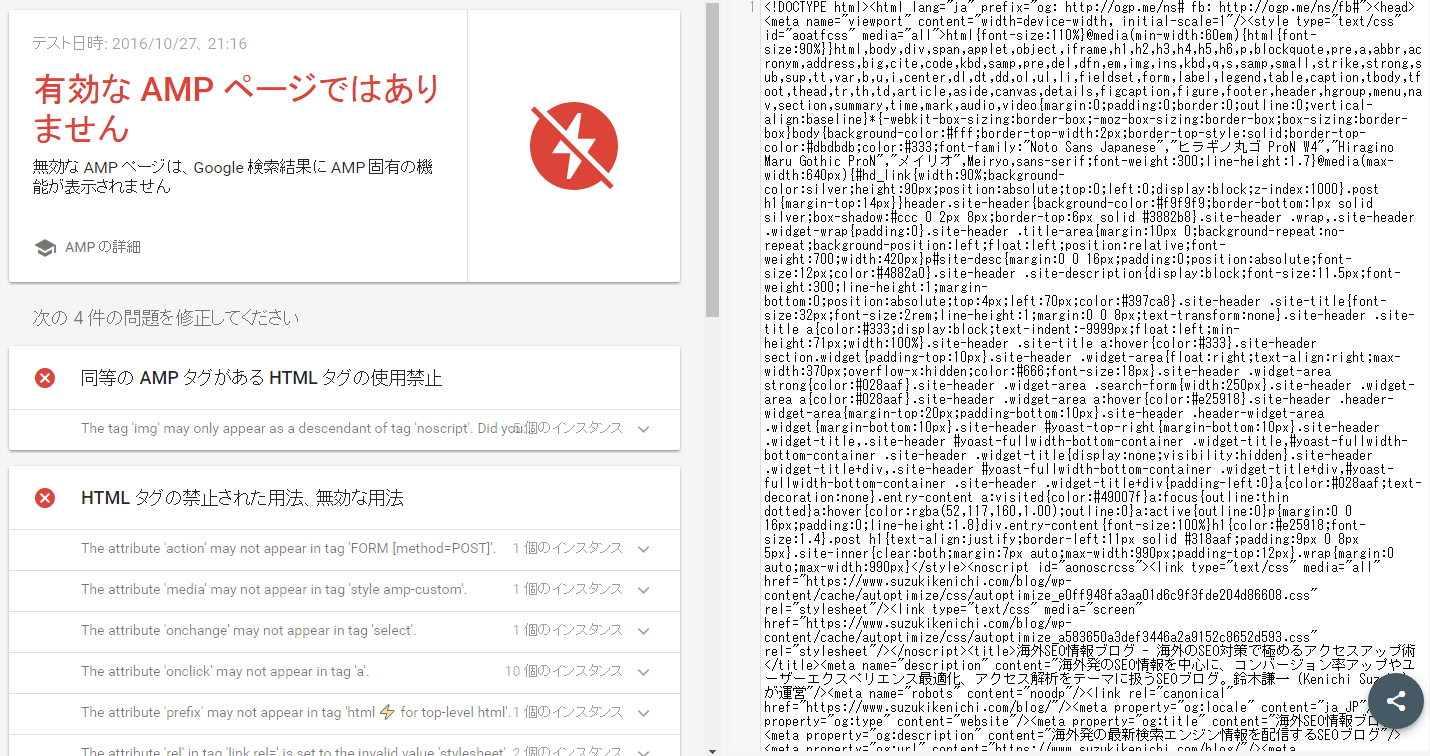Click error icon for 同等の AMP タグがある HTML タグの使用禁止
The height and width of the screenshot is (756, 1430).
(45, 378)
